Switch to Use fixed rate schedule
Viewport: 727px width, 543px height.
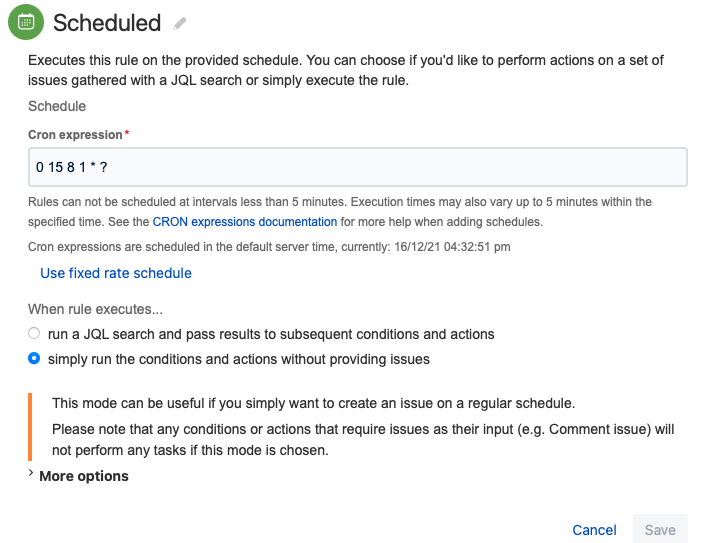(116, 273)
